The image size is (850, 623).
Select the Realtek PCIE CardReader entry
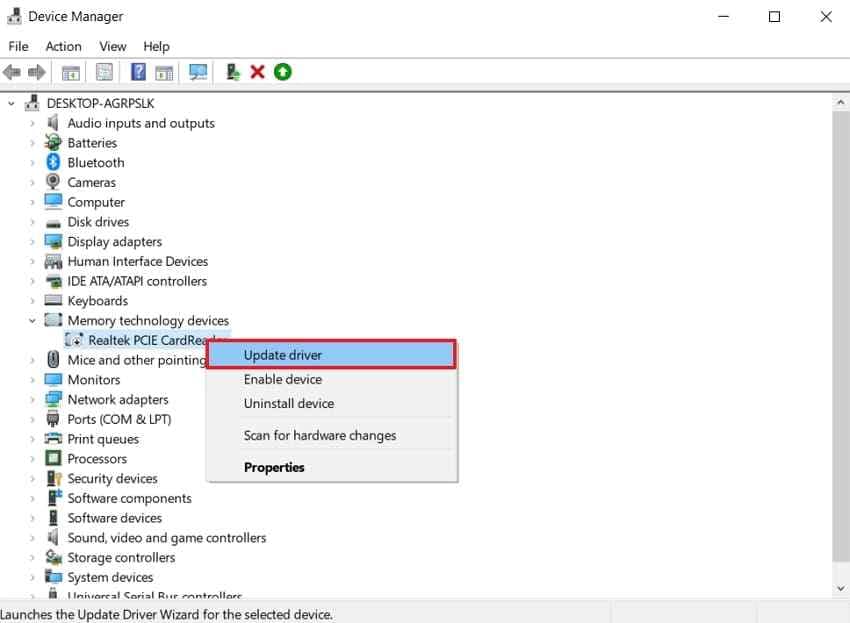point(147,340)
